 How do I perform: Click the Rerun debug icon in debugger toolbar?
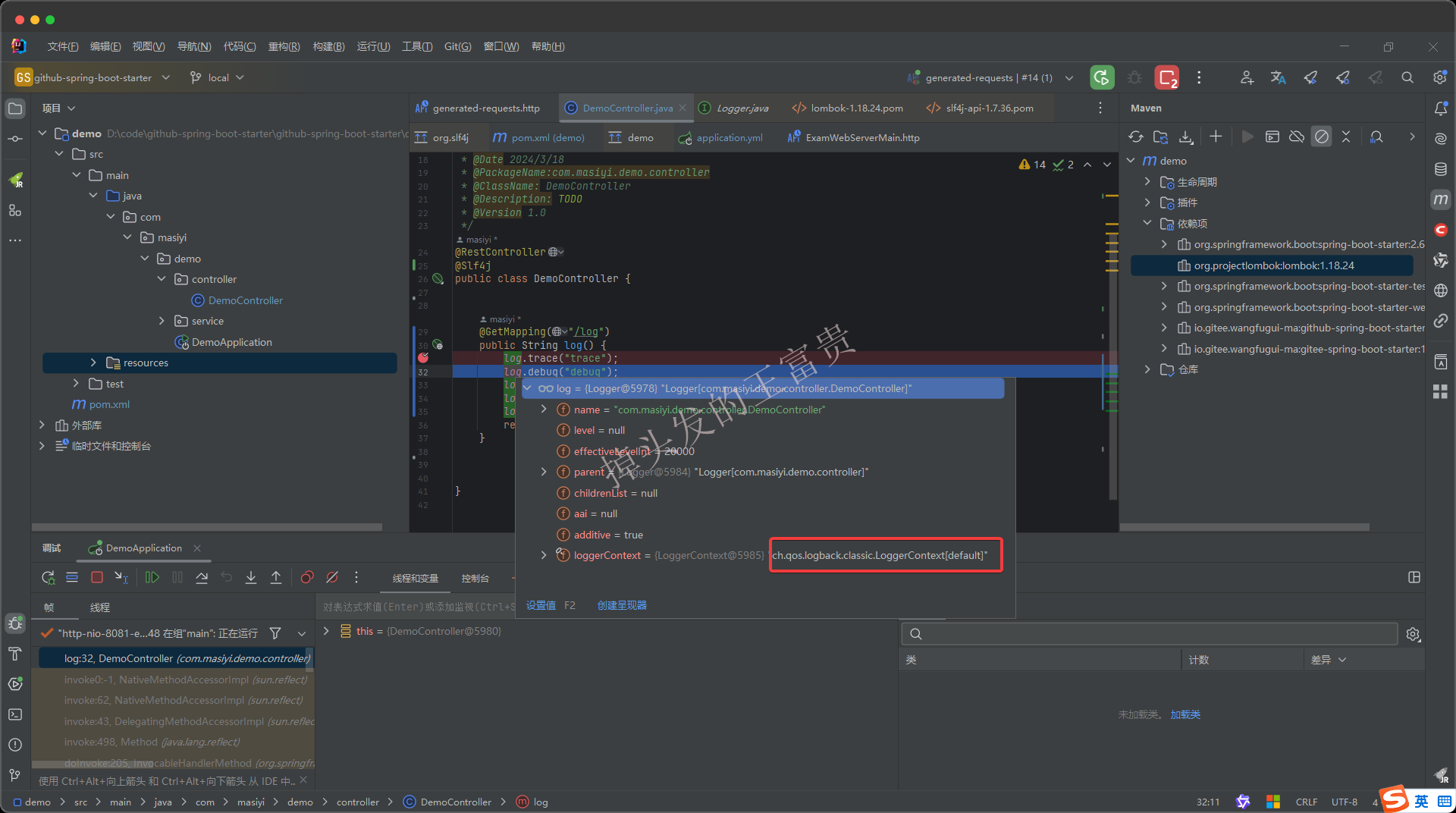48,578
